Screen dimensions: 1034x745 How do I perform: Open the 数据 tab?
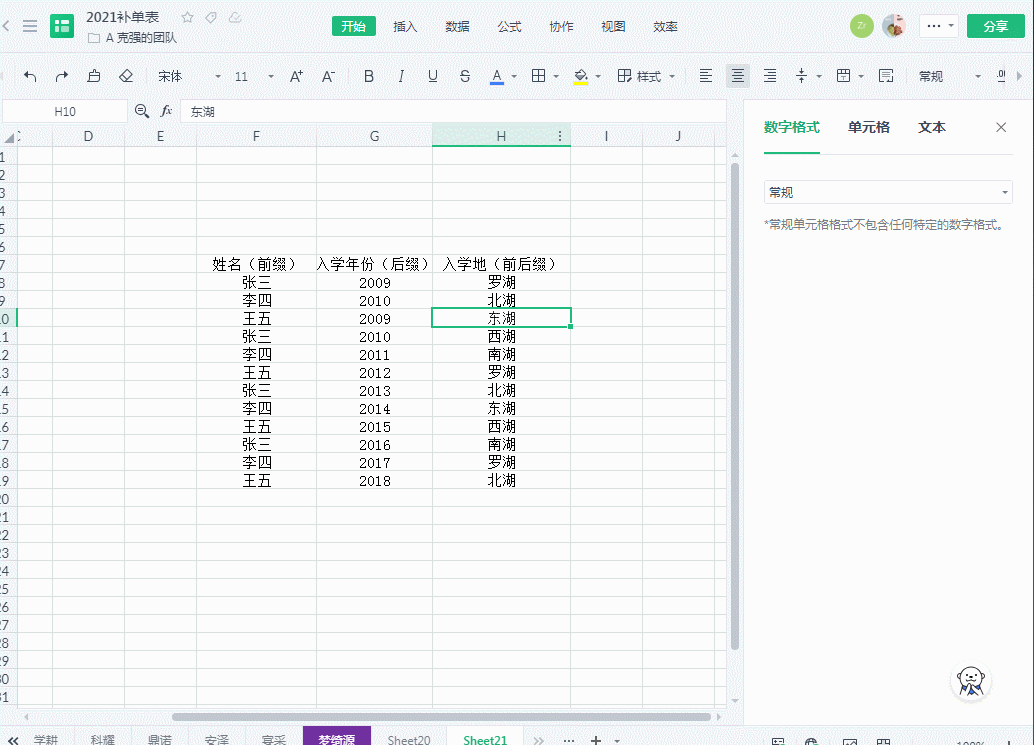457,26
